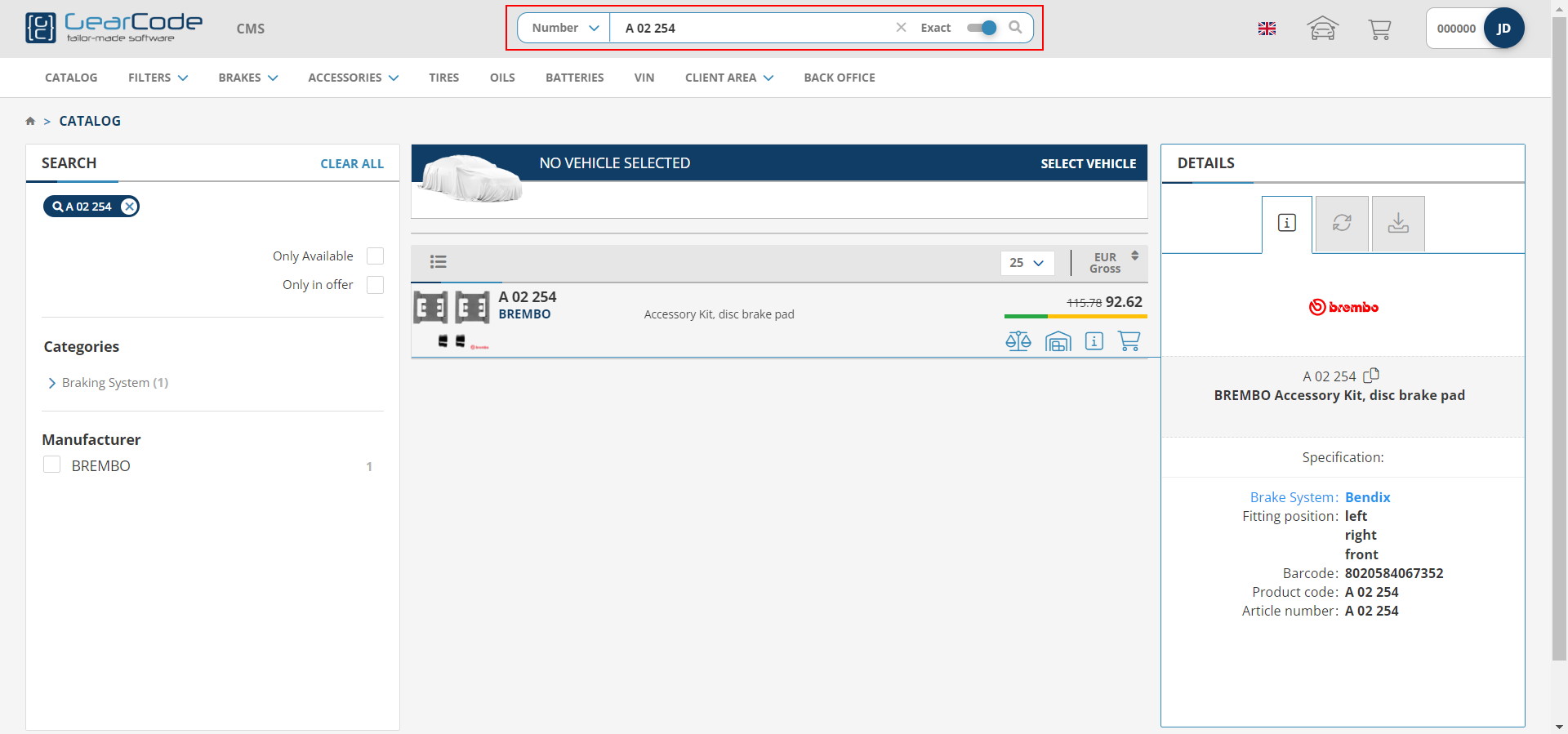Open the shopping cart in header
This screenshot has width=1568, height=734.
1379,29
